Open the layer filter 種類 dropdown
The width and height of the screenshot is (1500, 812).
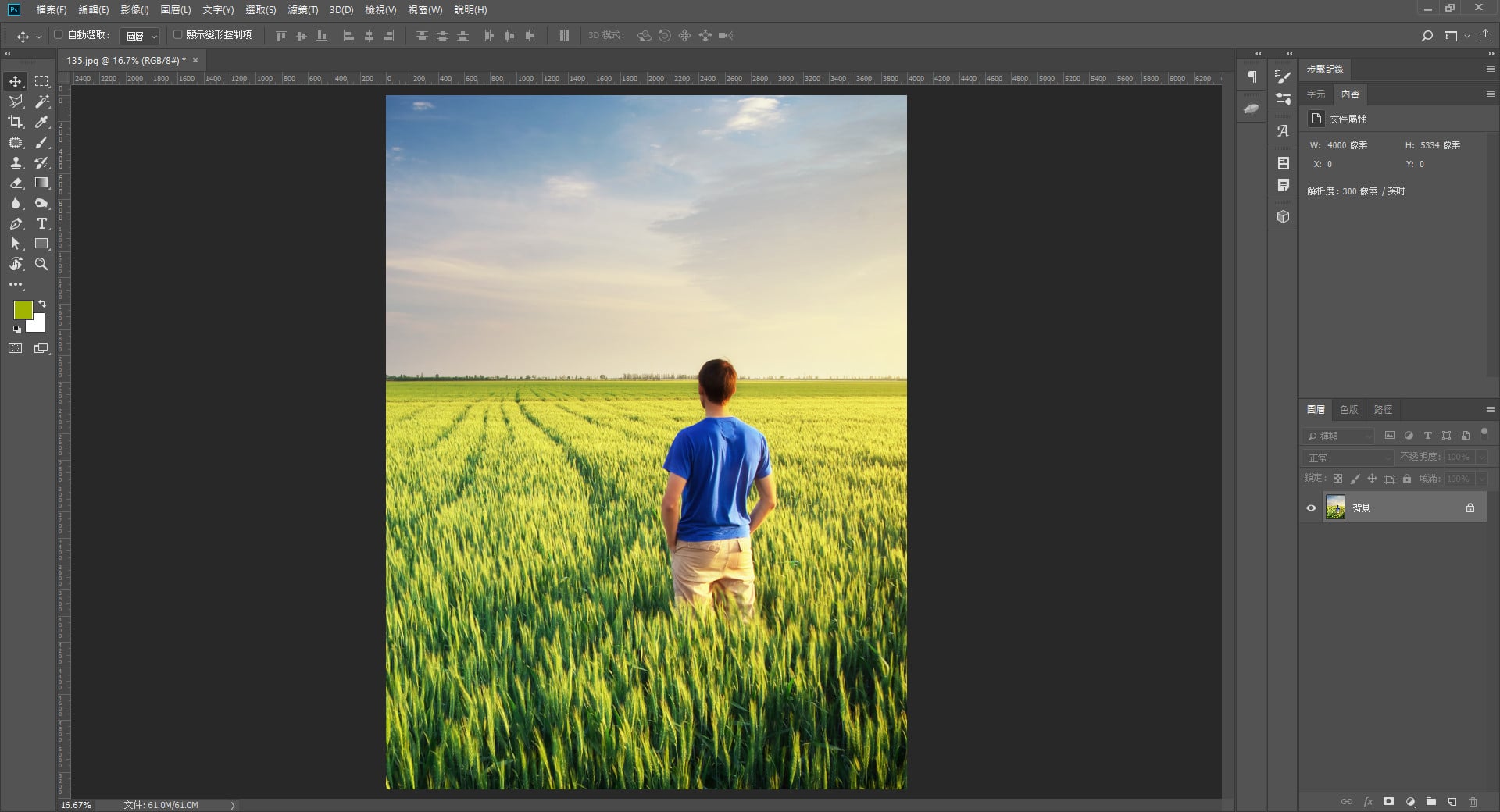tap(1339, 436)
